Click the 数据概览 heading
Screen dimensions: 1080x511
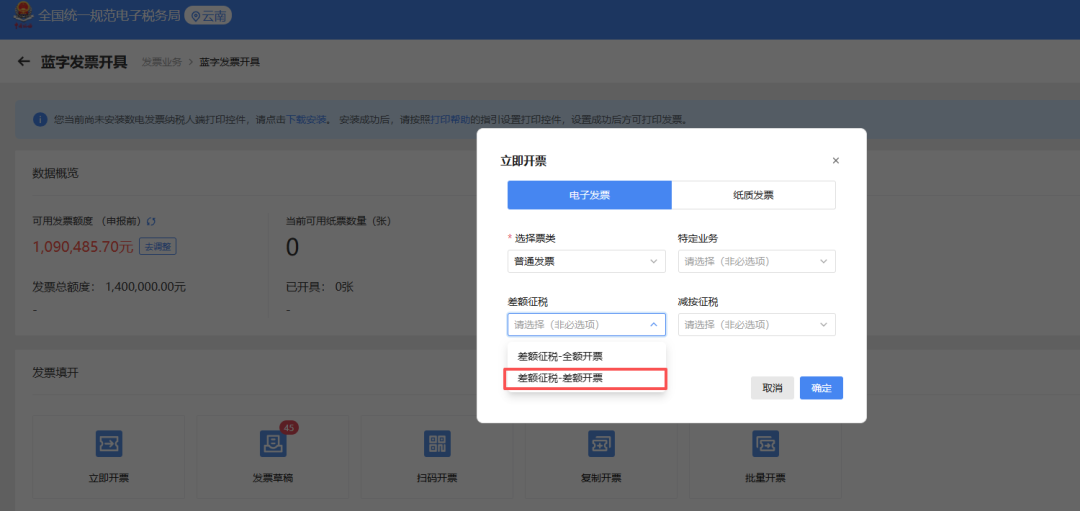pyautogui.click(x=55, y=173)
